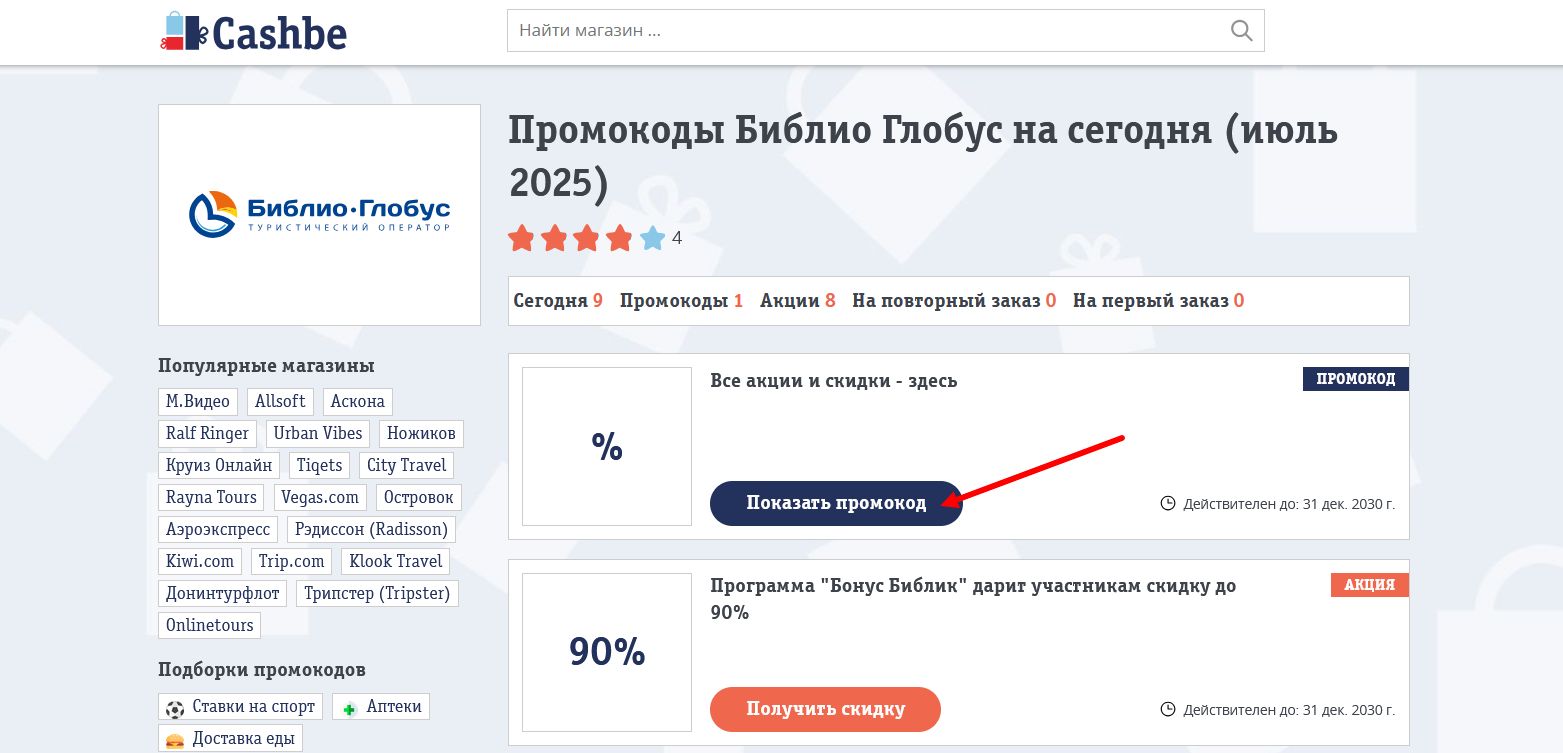
Task: Open the М.Видео store tag
Action: [198, 401]
